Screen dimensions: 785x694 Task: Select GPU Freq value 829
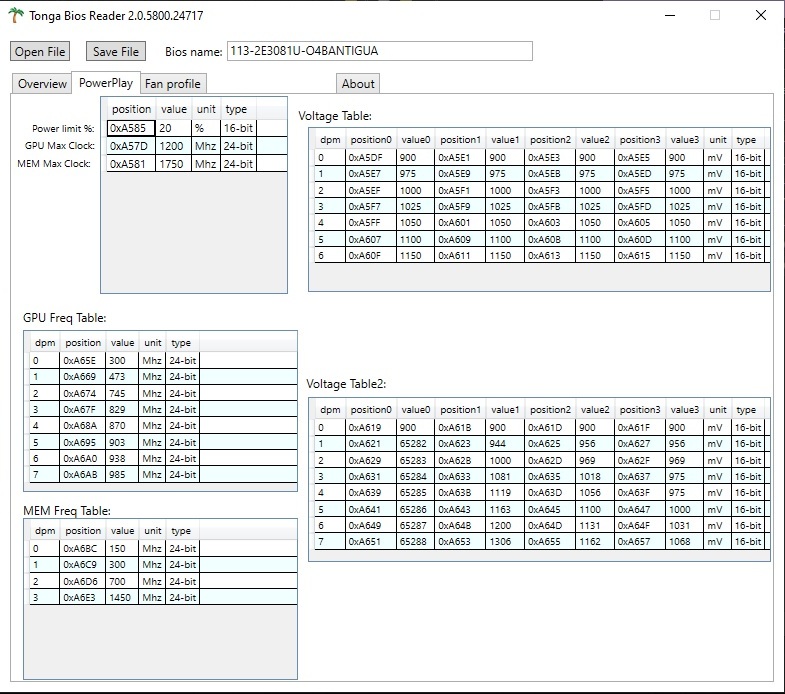coord(122,410)
